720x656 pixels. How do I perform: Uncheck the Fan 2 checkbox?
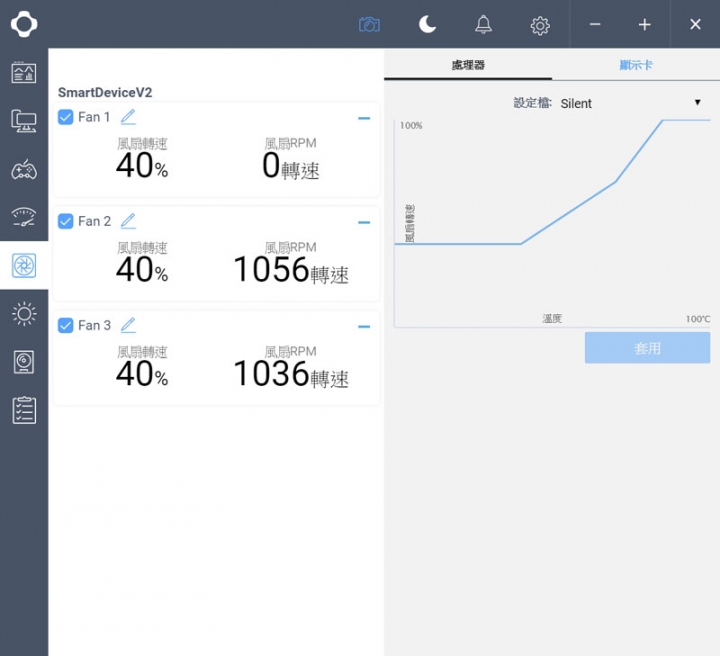click(66, 221)
